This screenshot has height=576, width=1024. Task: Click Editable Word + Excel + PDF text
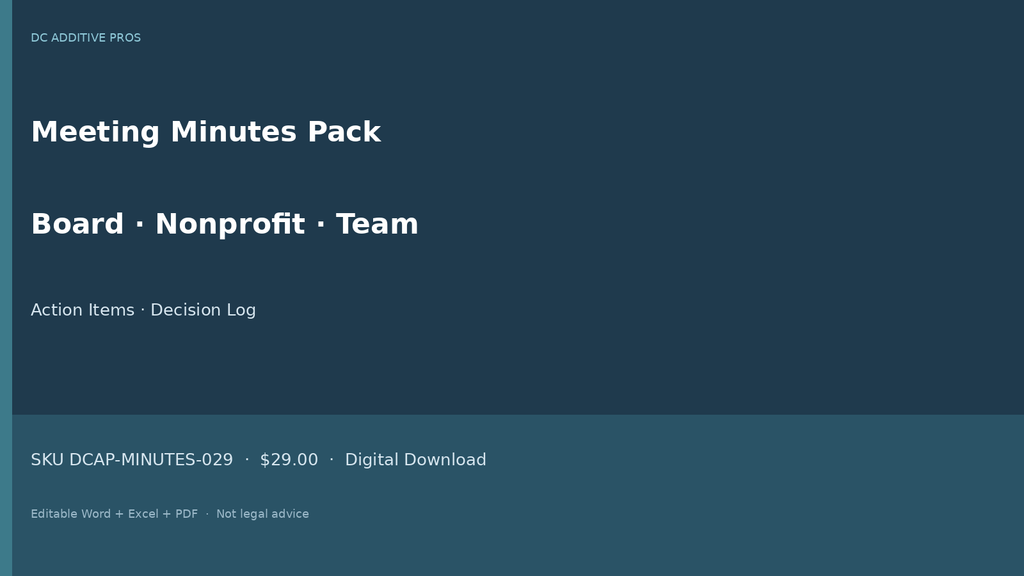tap(114, 514)
